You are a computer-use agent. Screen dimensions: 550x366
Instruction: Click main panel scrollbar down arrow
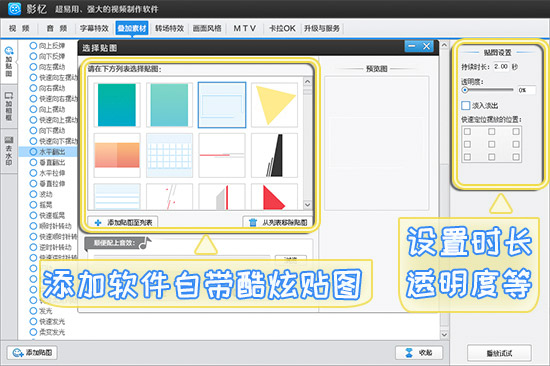tap(444, 334)
